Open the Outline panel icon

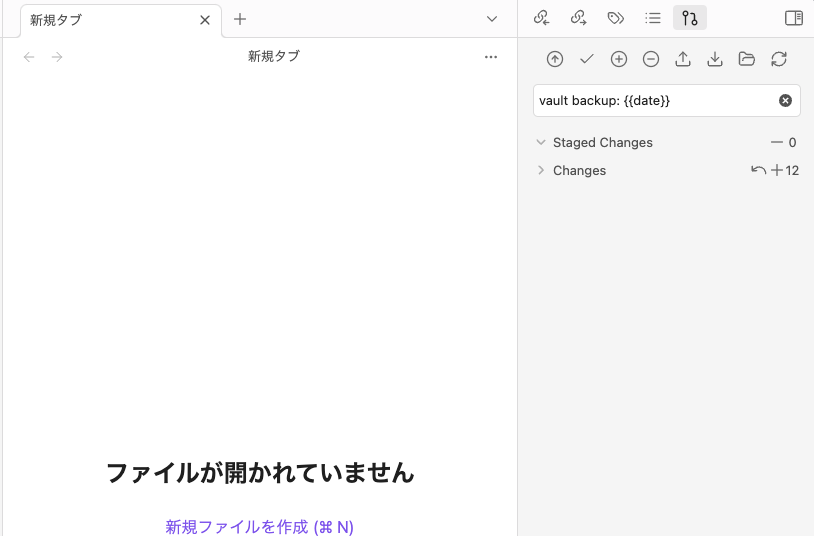(x=653, y=18)
